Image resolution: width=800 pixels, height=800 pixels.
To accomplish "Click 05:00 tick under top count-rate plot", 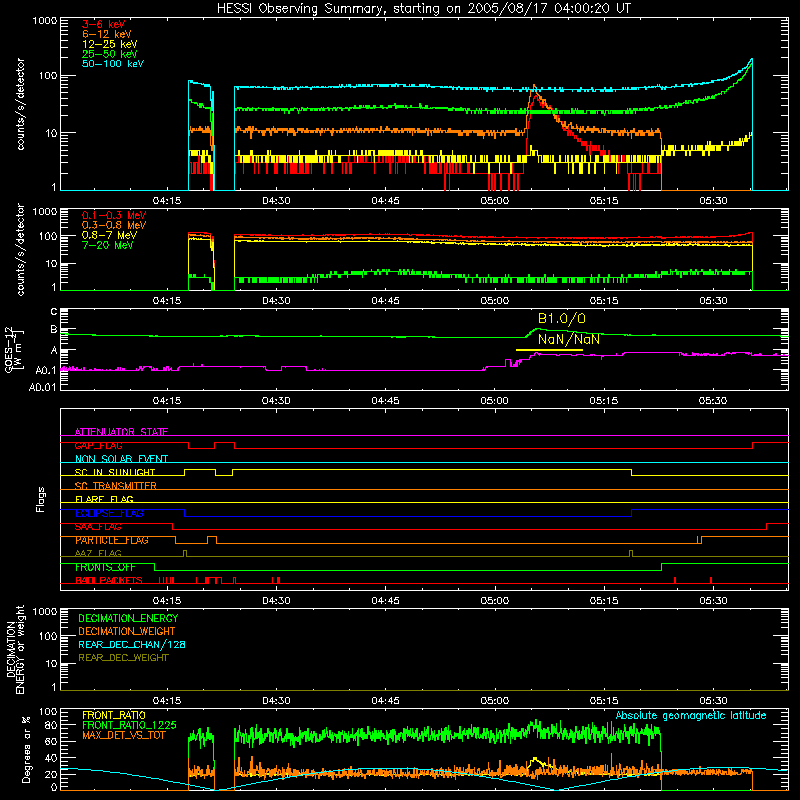I will point(494,201).
